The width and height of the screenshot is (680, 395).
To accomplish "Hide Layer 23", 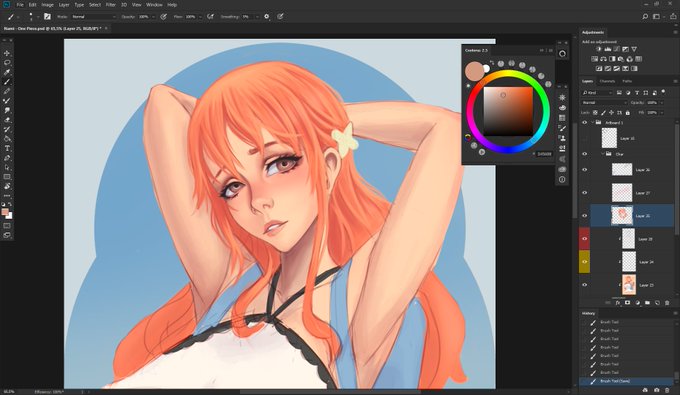I will [x=585, y=285].
